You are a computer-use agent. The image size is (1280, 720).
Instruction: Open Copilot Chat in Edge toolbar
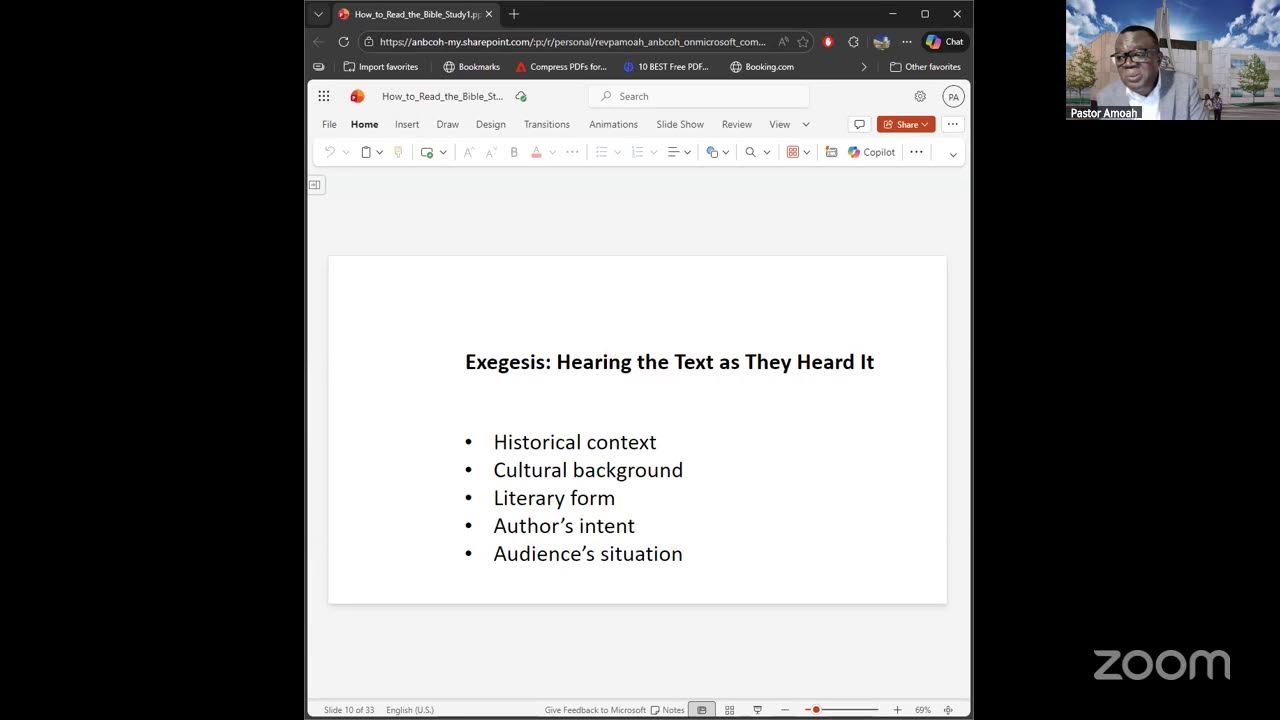point(944,42)
